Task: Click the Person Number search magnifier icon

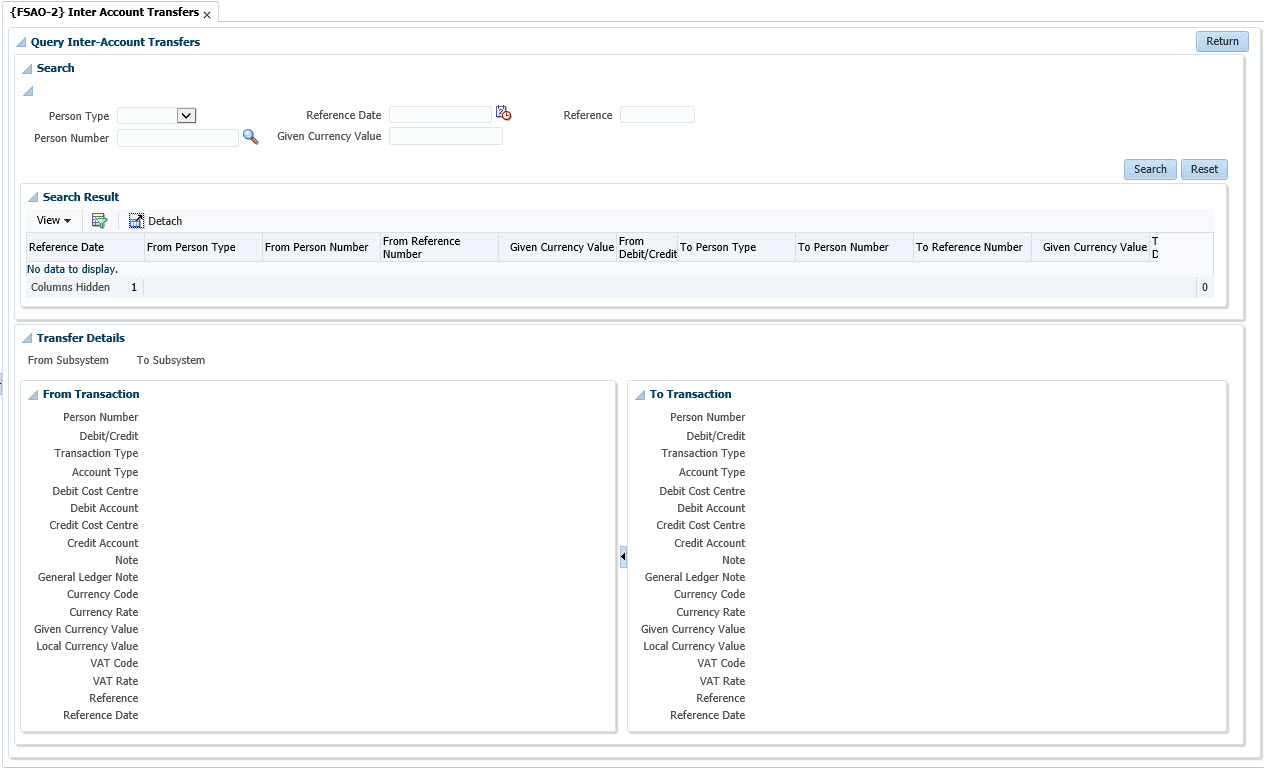Action: coord(250,138)
